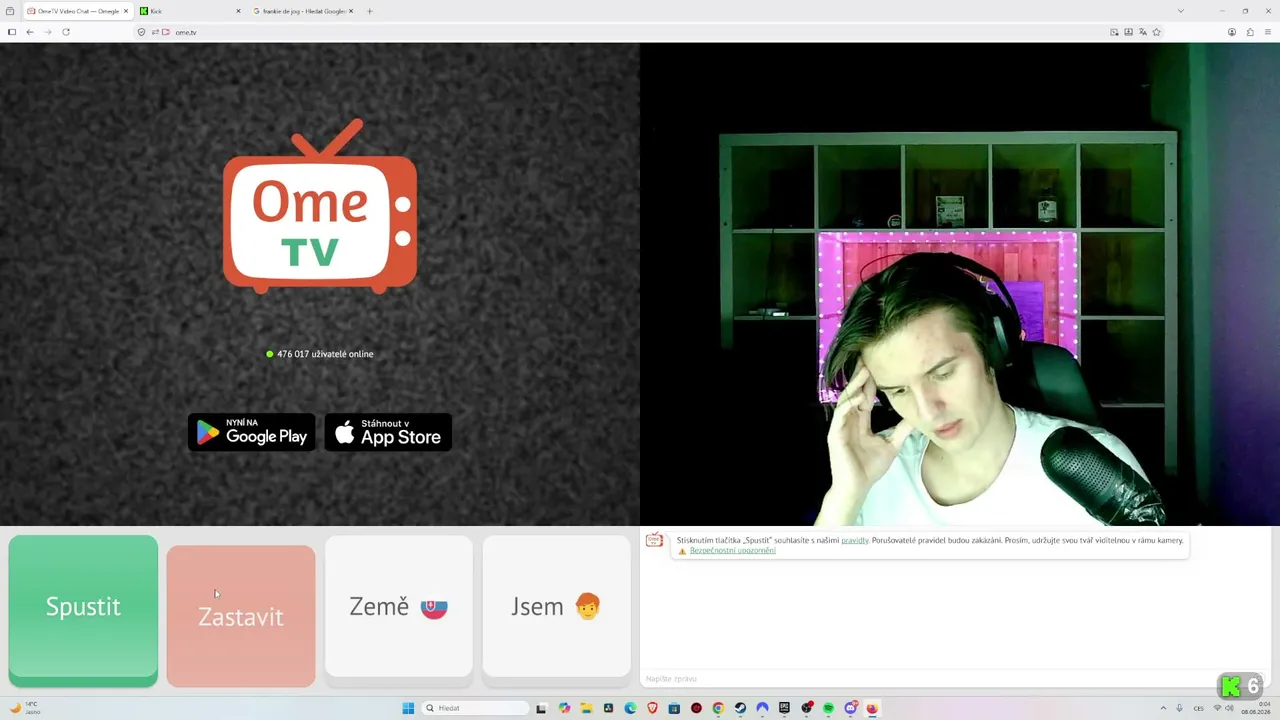Go back to the previous page
This screenshot has height=720, width=1280.
coord(30,32)
